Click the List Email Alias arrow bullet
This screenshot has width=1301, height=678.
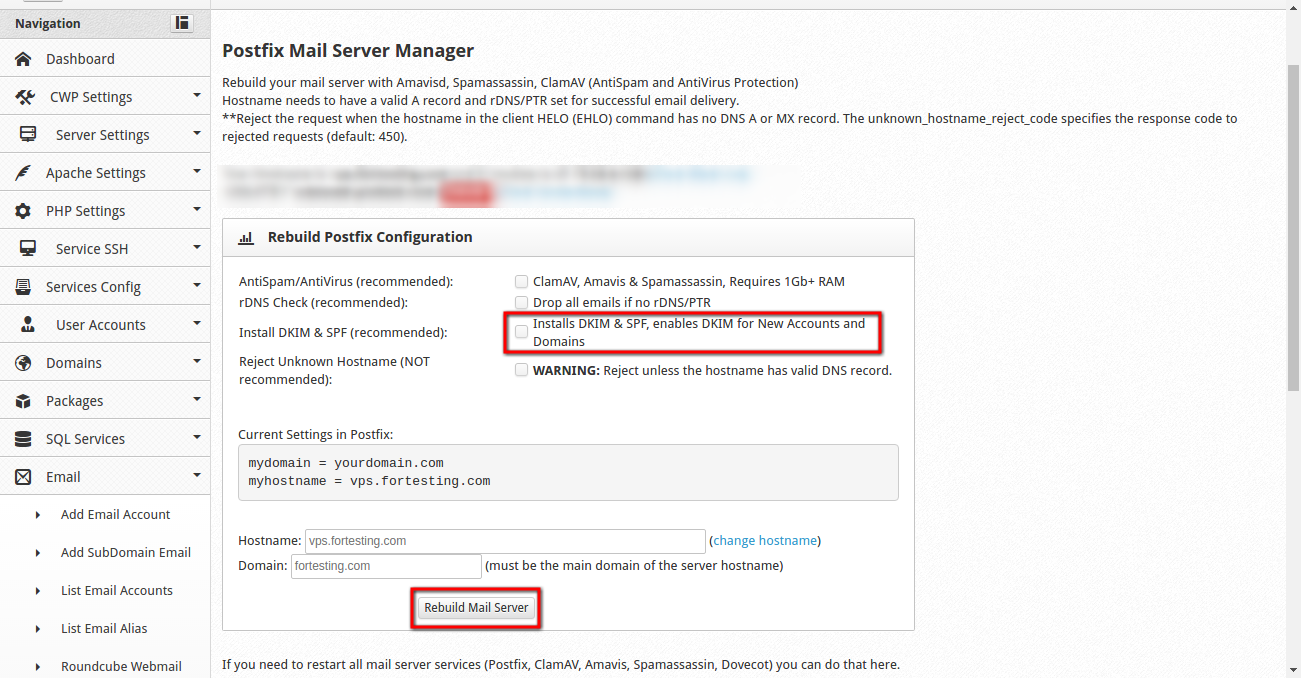[38, 629]
